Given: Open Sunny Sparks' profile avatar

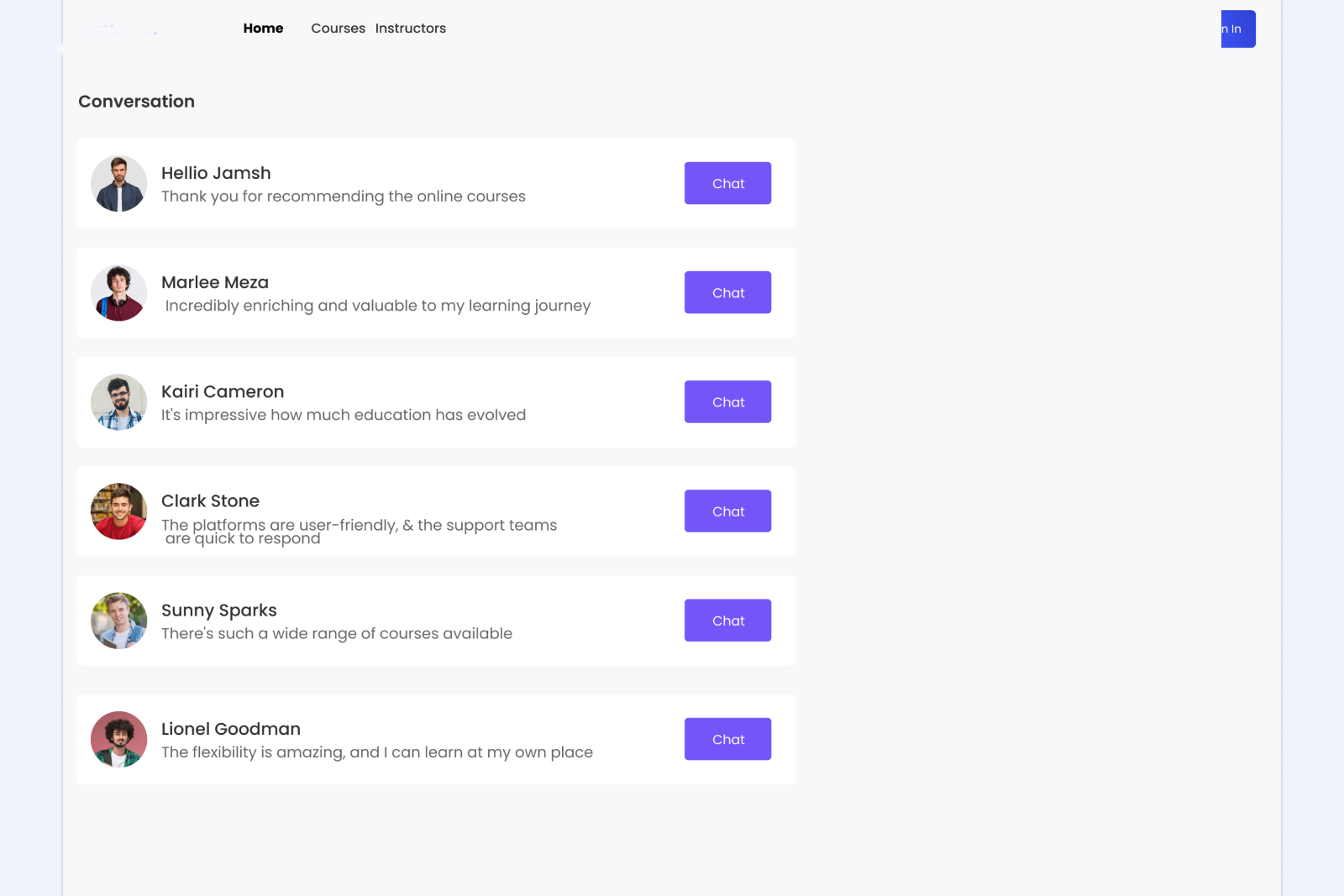Looking at the screenshot, I should pyautogui.click(x=118, y=621).
